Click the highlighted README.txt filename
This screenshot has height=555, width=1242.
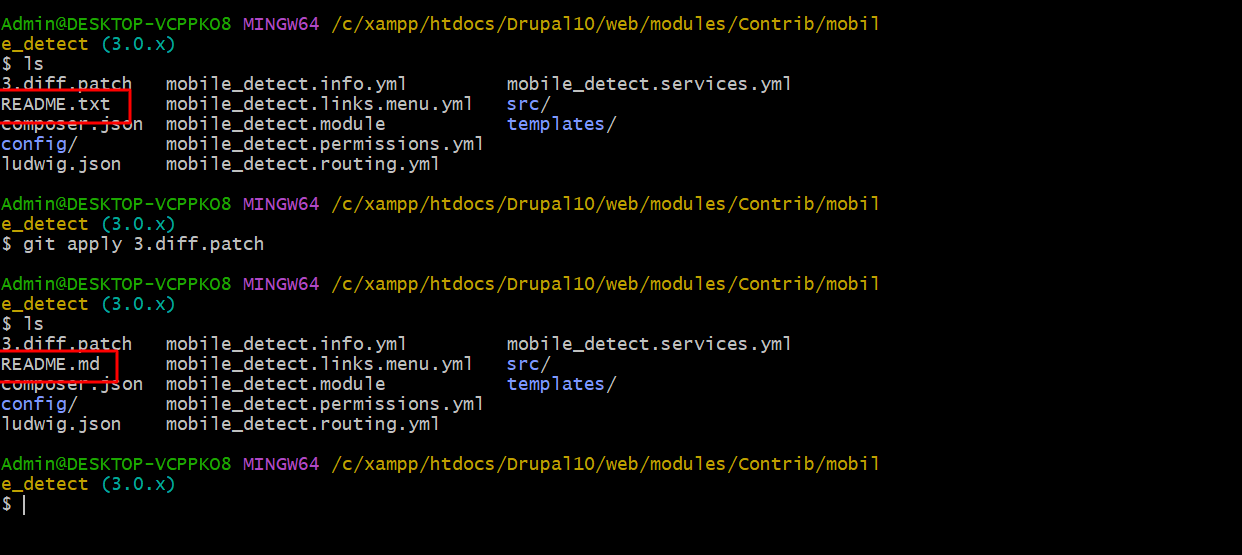[56, 104]
